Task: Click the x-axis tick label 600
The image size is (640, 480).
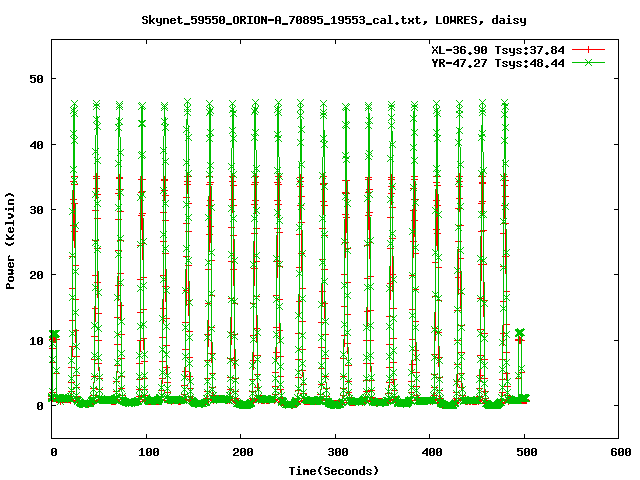Action: (621, 452)
